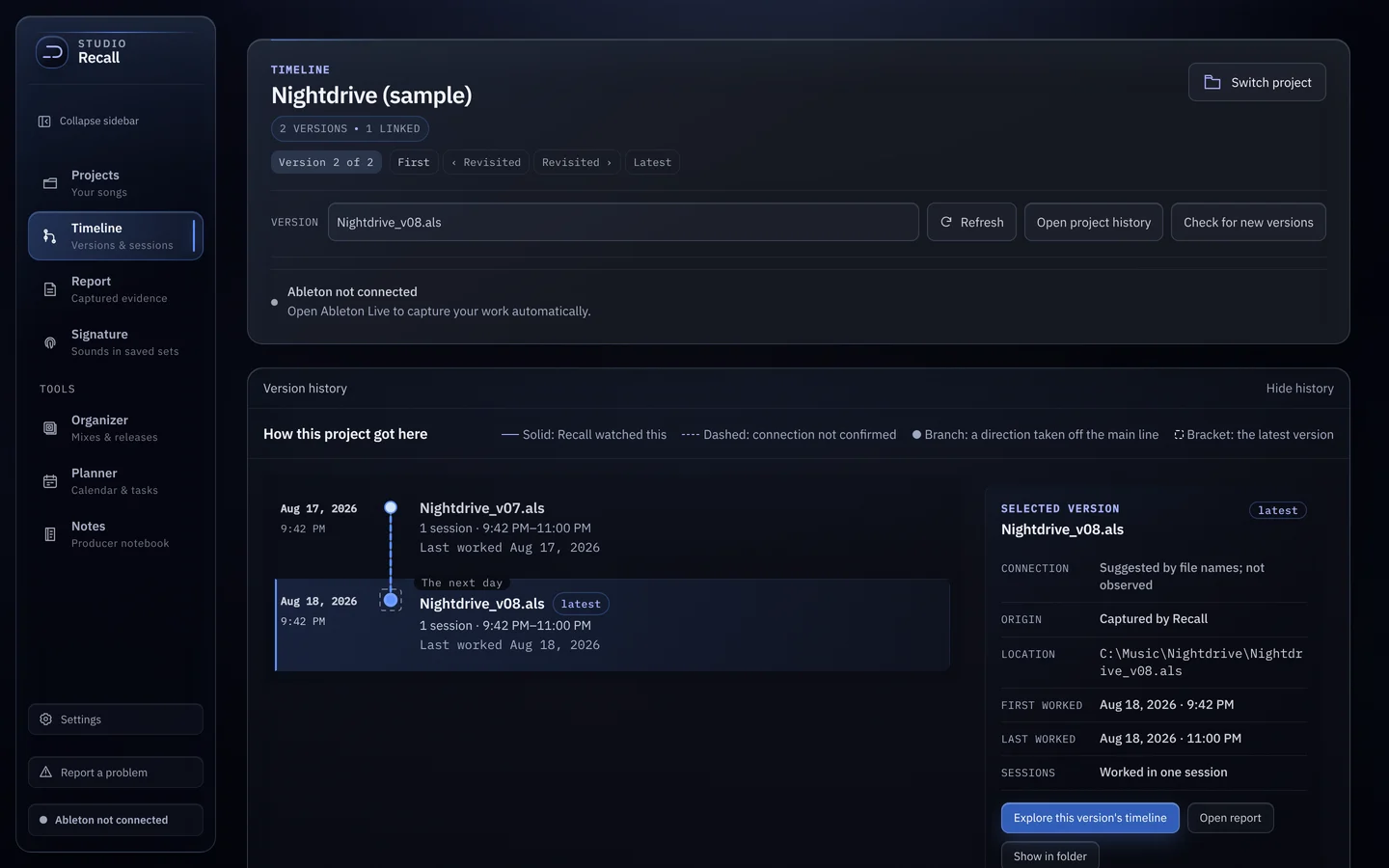Screen dimensions: 1389x868
Task: Click the Nightdrive_v08.als version field
Action: (623, 222)
